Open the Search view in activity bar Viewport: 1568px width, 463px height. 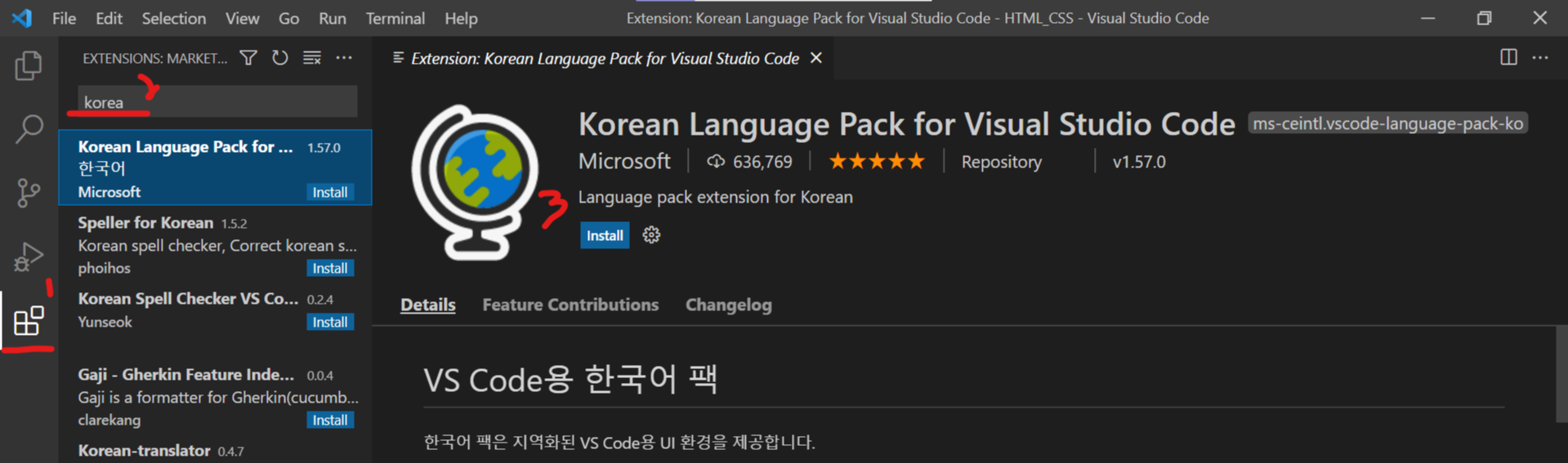click(x=29, y=129)
